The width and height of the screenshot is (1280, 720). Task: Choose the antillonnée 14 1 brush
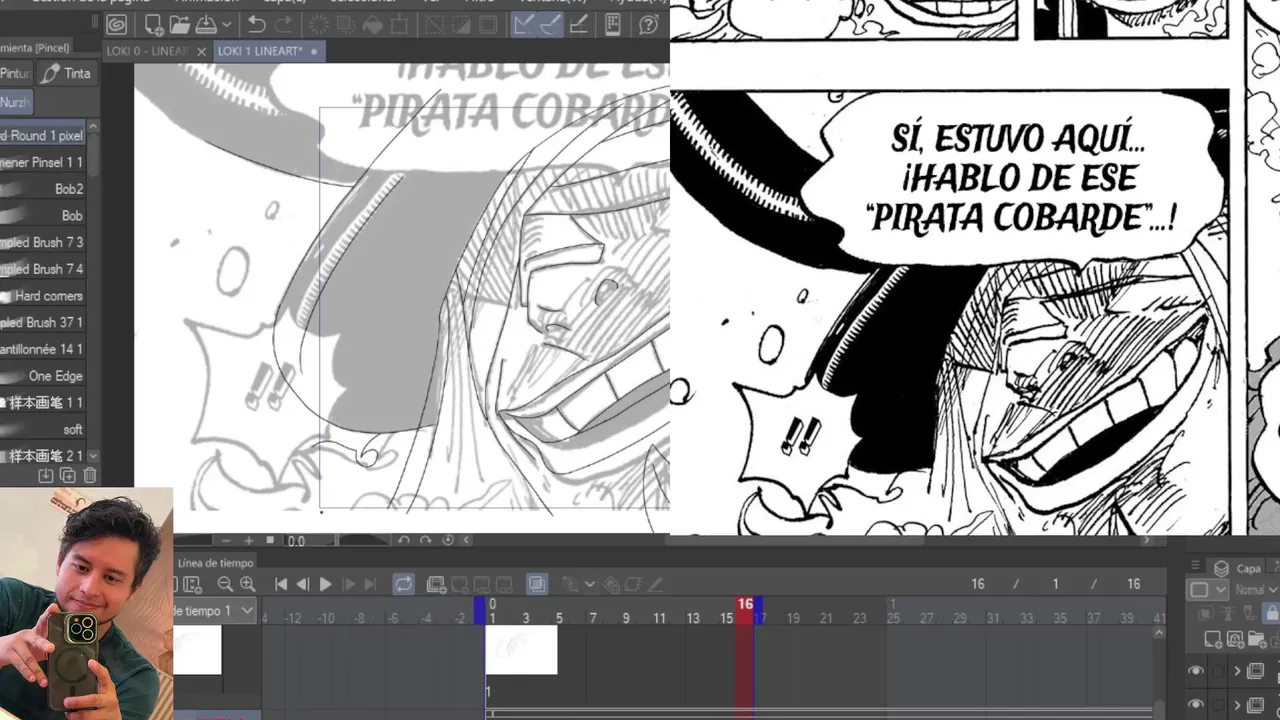tap(43, 349)
